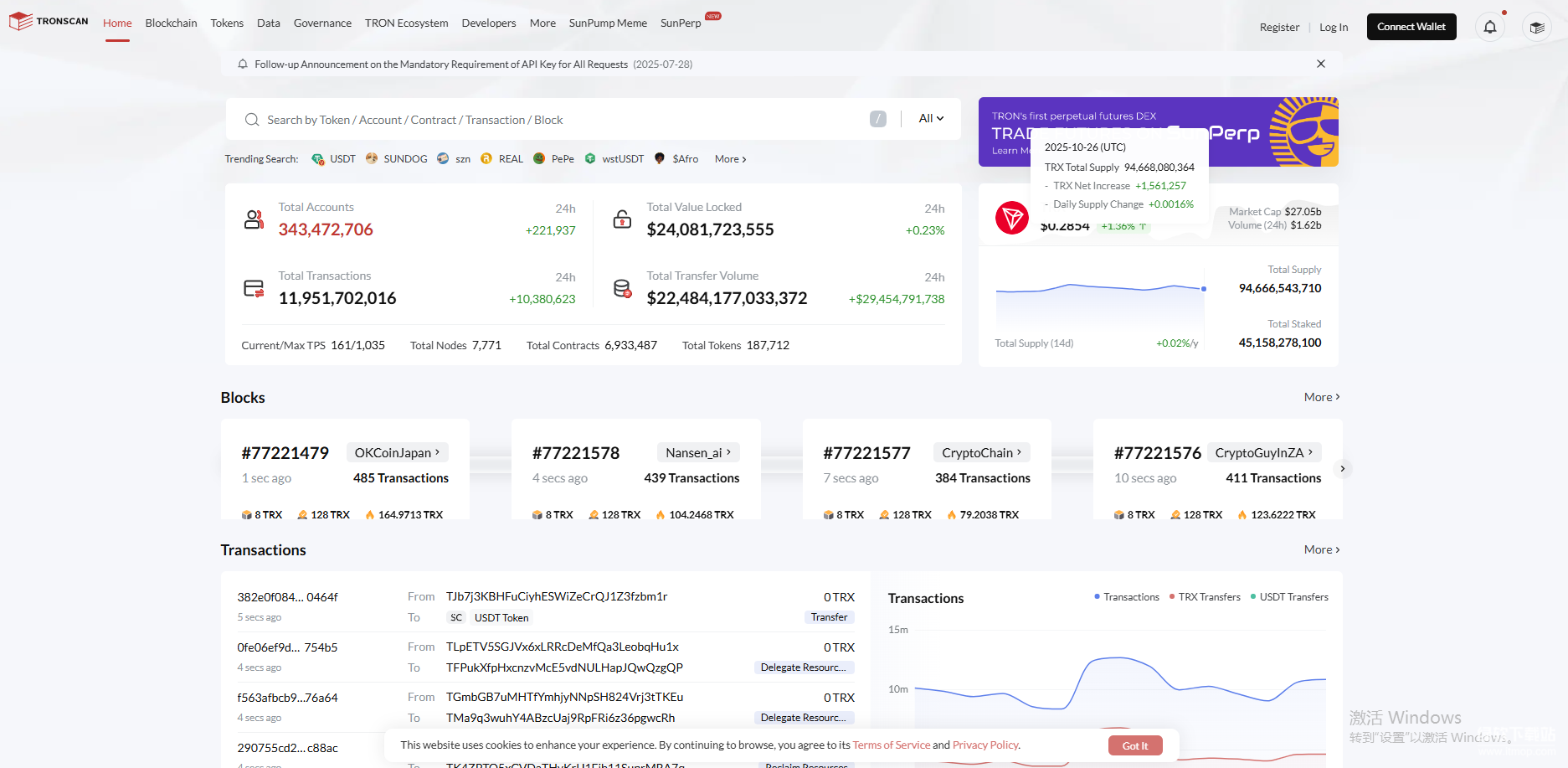Click the Total Accounts users icon
The width and height of the screenshot is (1568, 768).
pos(254,219)
